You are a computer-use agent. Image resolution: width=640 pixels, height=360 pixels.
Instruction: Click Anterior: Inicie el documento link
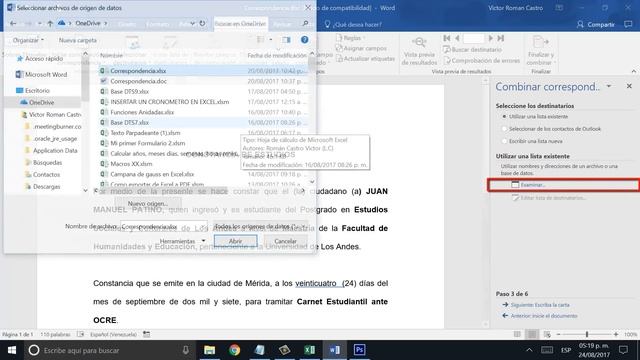[539, 316]
